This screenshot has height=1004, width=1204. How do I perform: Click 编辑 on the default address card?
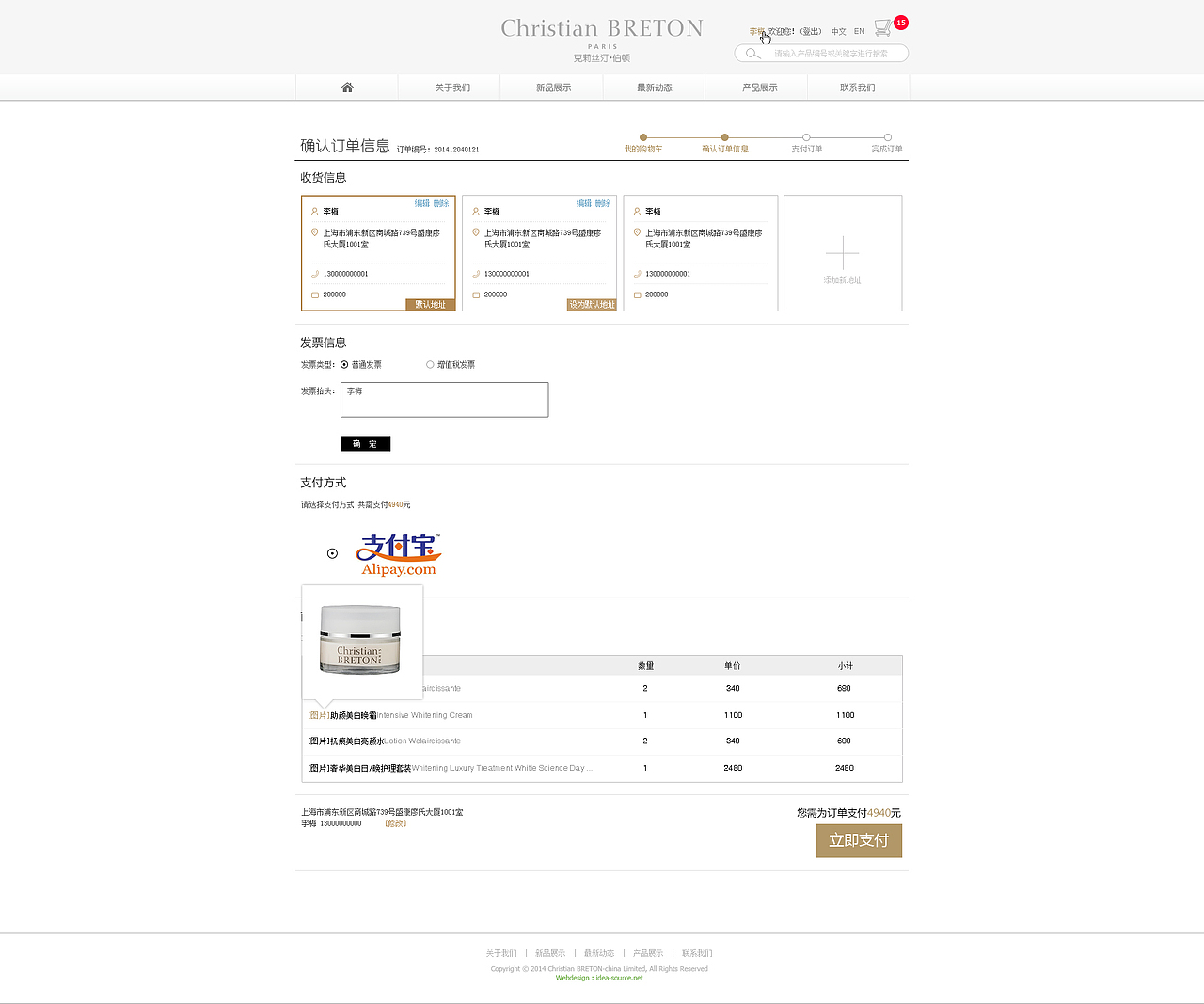422,203
